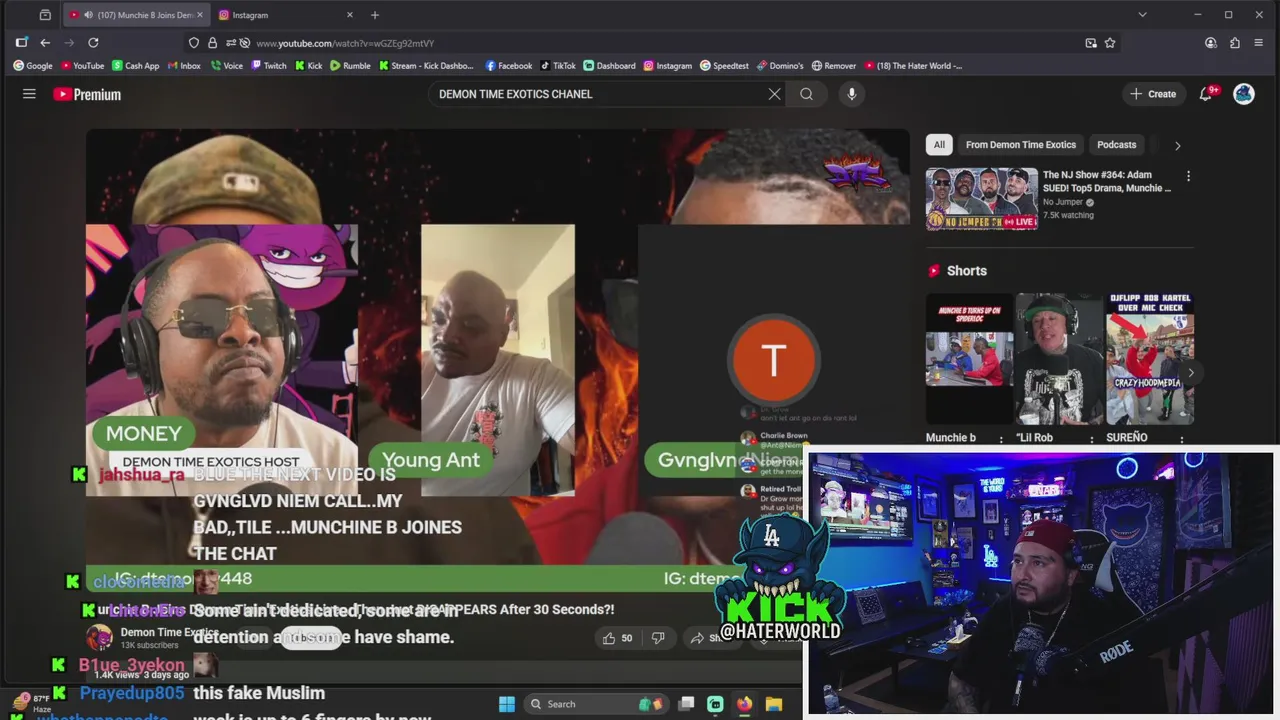Start voice search with microphone icon
The image size is (1280, 720).
(x=851, y=94)
